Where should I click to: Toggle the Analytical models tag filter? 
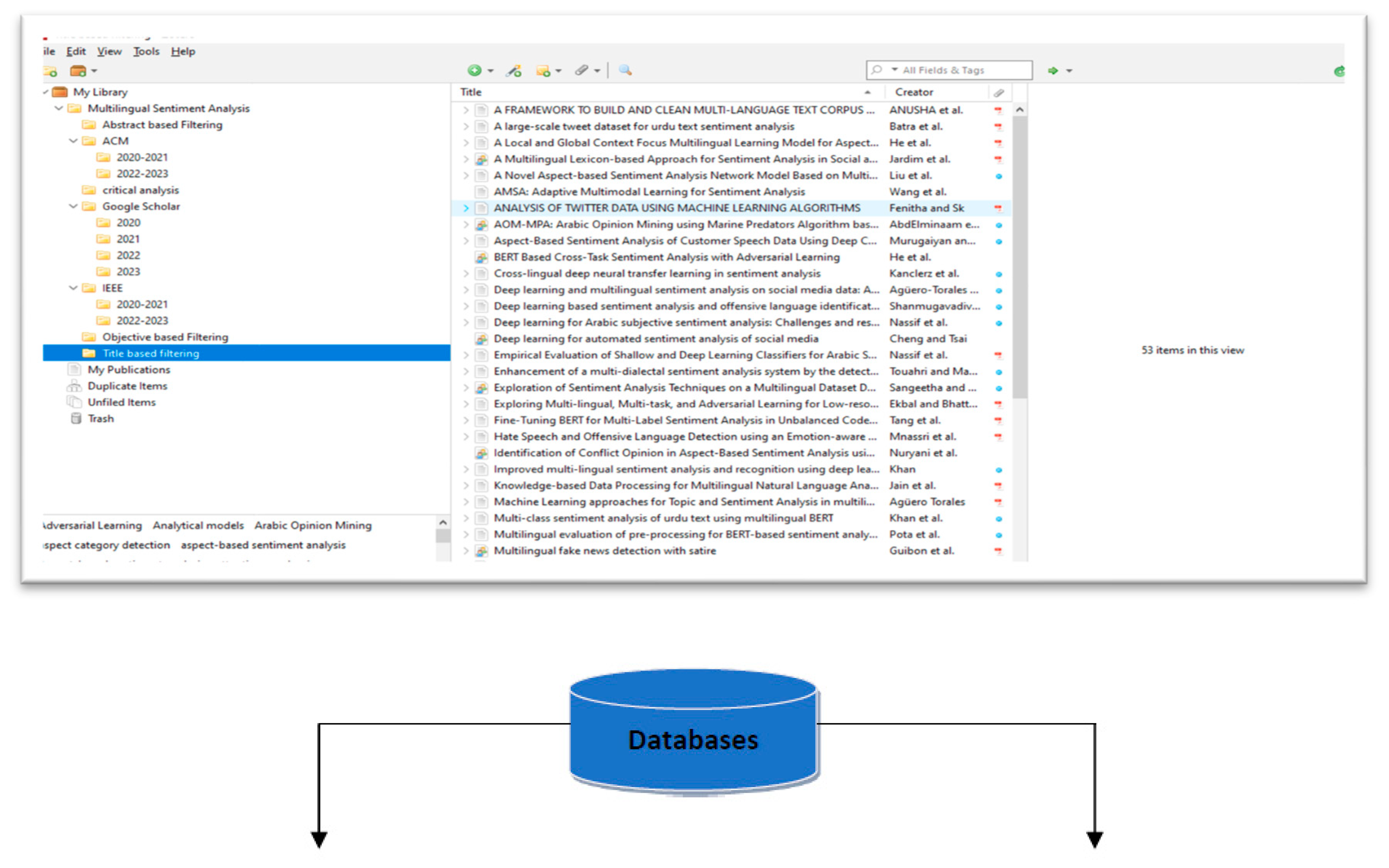coord(198,525)
